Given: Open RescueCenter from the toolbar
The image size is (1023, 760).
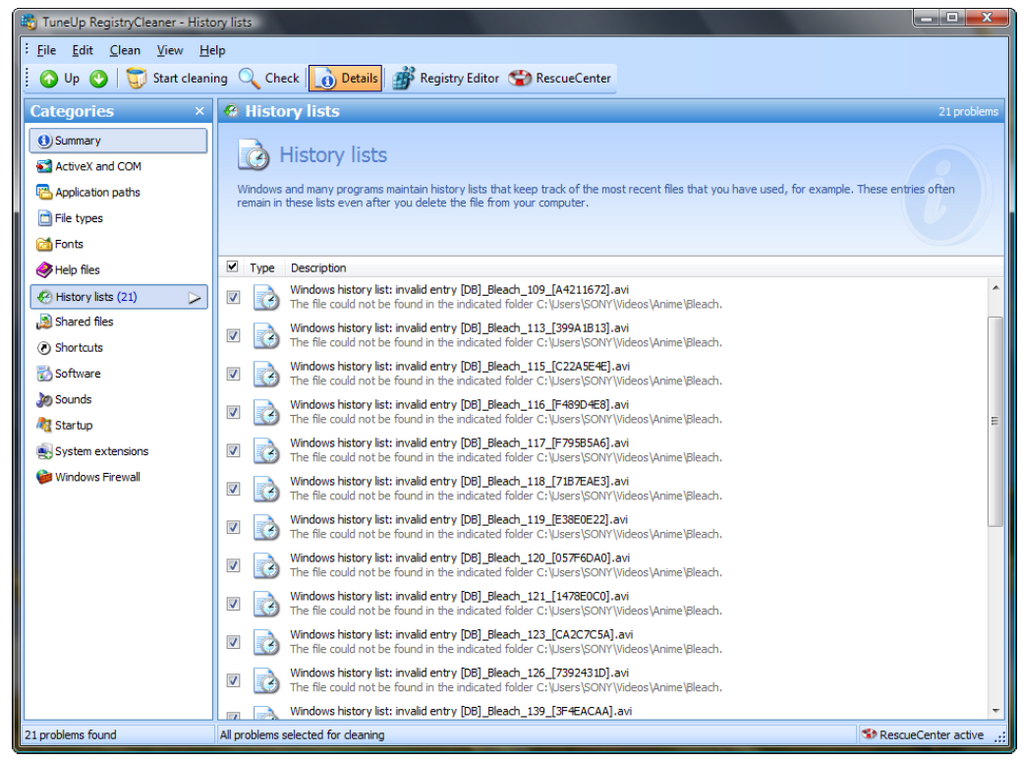Looking at the screenshot, I should [x=560, y=78].
